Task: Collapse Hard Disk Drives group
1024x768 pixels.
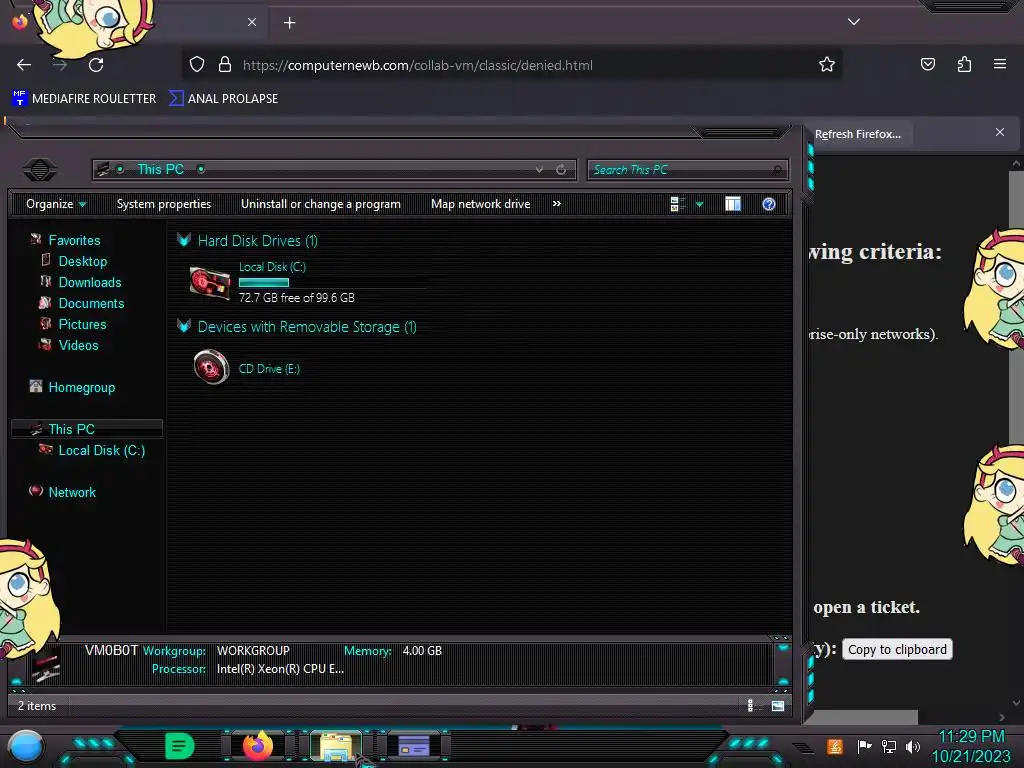Action: click(x=184, y=240)
